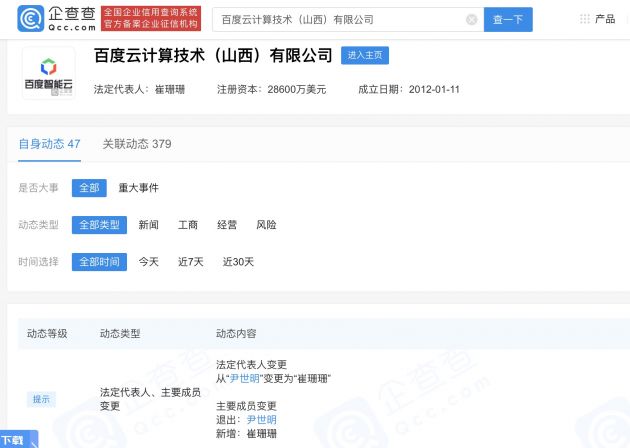Select the 近7天 time filter

[190, 262]
